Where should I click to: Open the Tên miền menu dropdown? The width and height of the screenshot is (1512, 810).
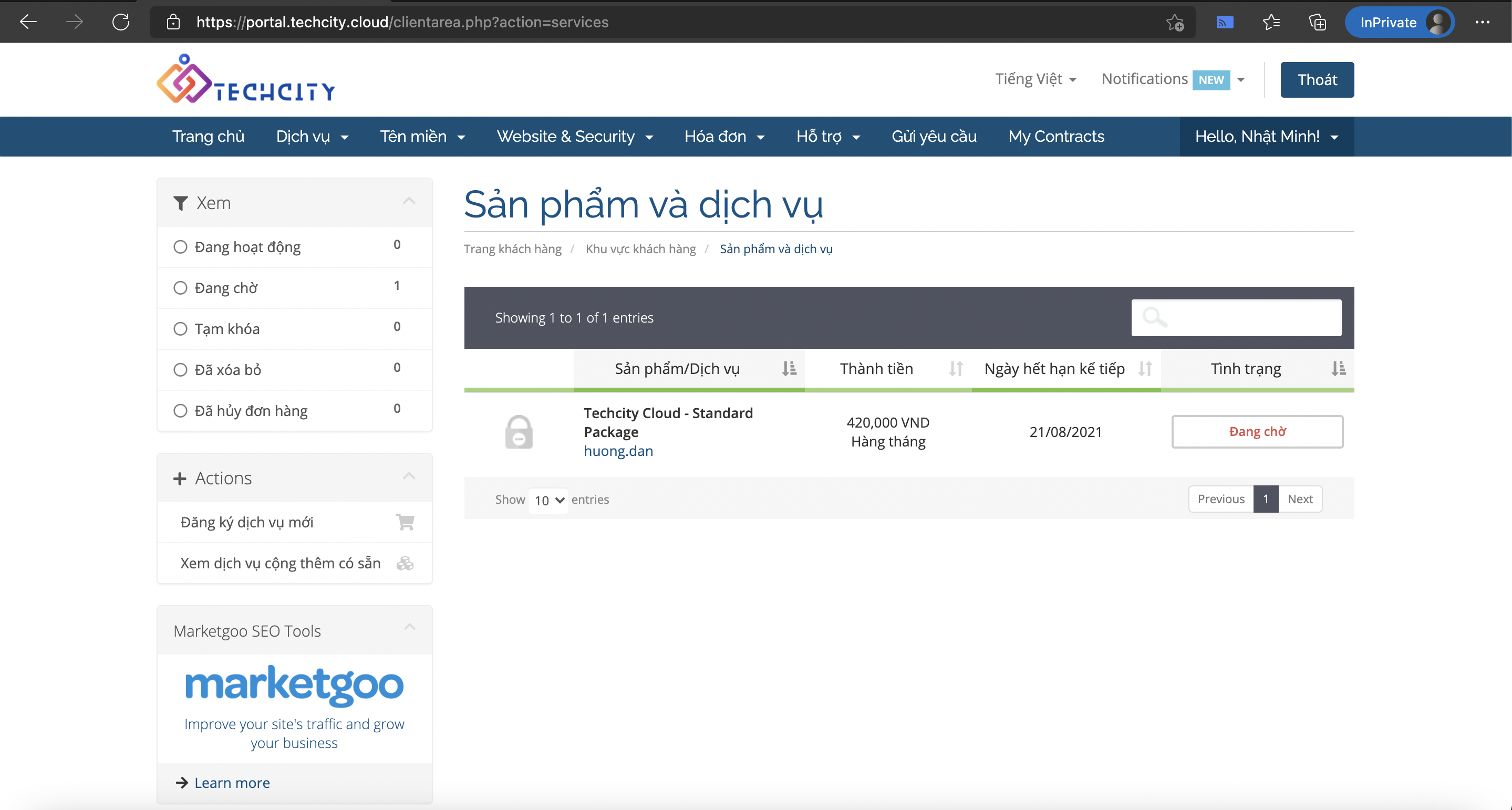click(x=422, y=136)
